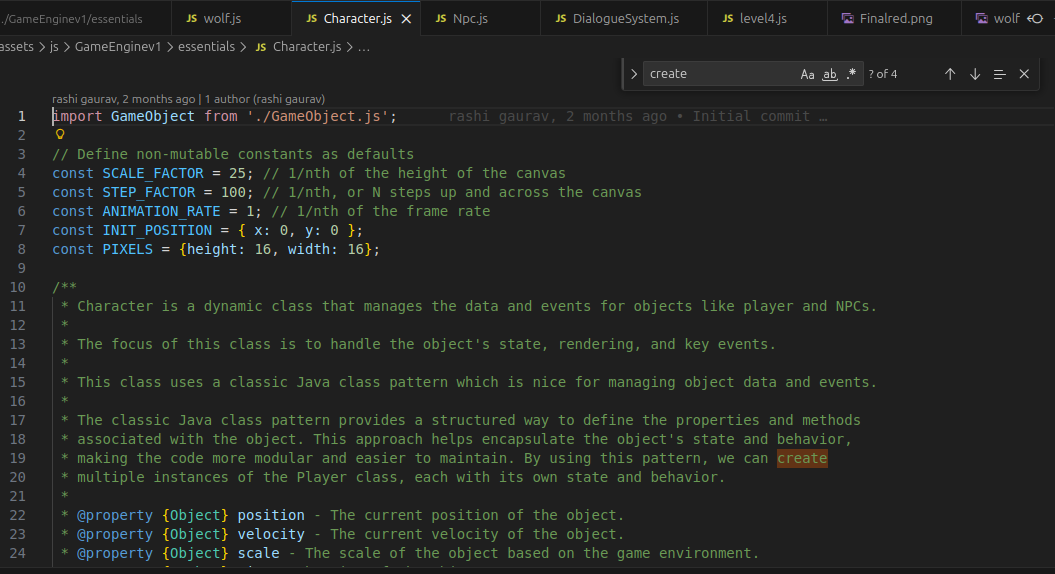
Task: Click the breadcrumb ellipsis symbol segment
Action: click(364, 47)
